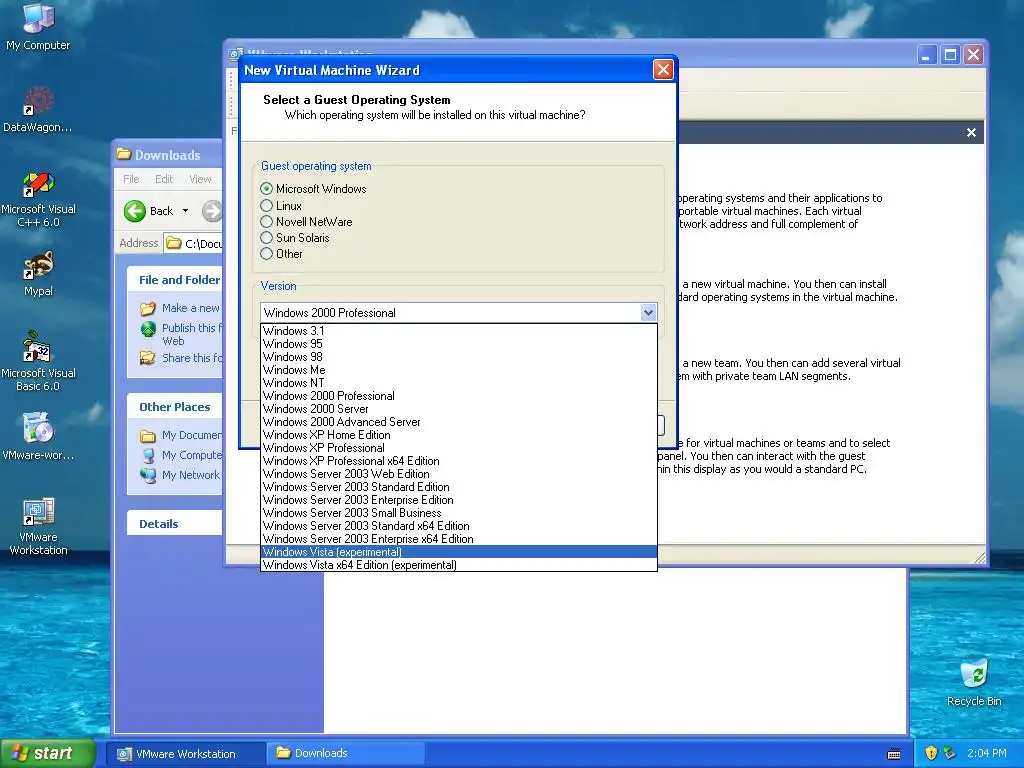Screen dimensions: 1024x768
Task: Close the VMware home tab panel X
Action: click(971, 133)
